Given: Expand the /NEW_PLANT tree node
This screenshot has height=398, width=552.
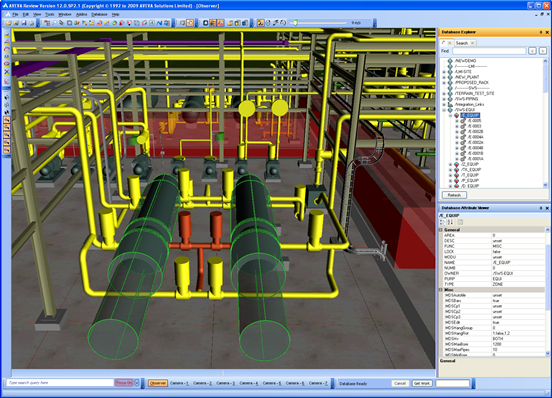Looking at the screenshot, I should pyautogui.click(x=444, y=77).
